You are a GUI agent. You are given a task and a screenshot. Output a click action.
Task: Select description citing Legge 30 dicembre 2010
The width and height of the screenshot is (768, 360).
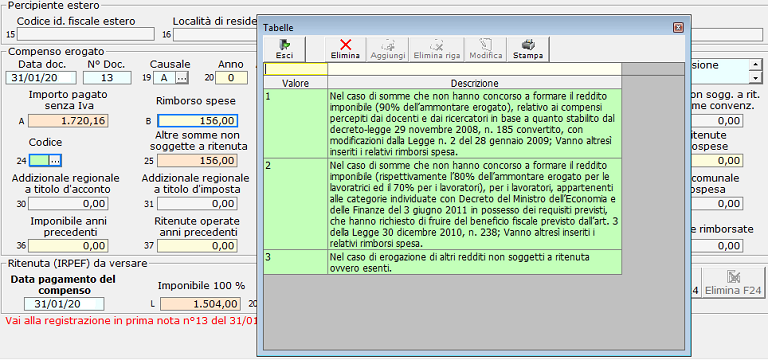[474, 203]
